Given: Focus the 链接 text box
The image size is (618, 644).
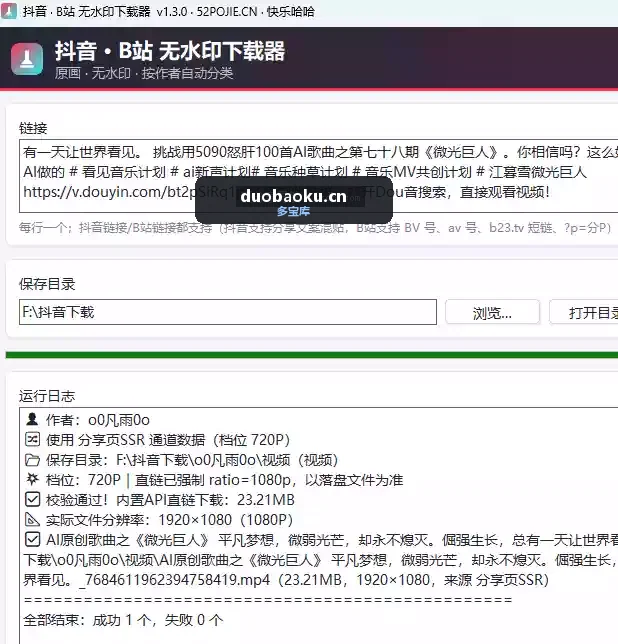Looking at the screenshot, I should click(319, 176).
